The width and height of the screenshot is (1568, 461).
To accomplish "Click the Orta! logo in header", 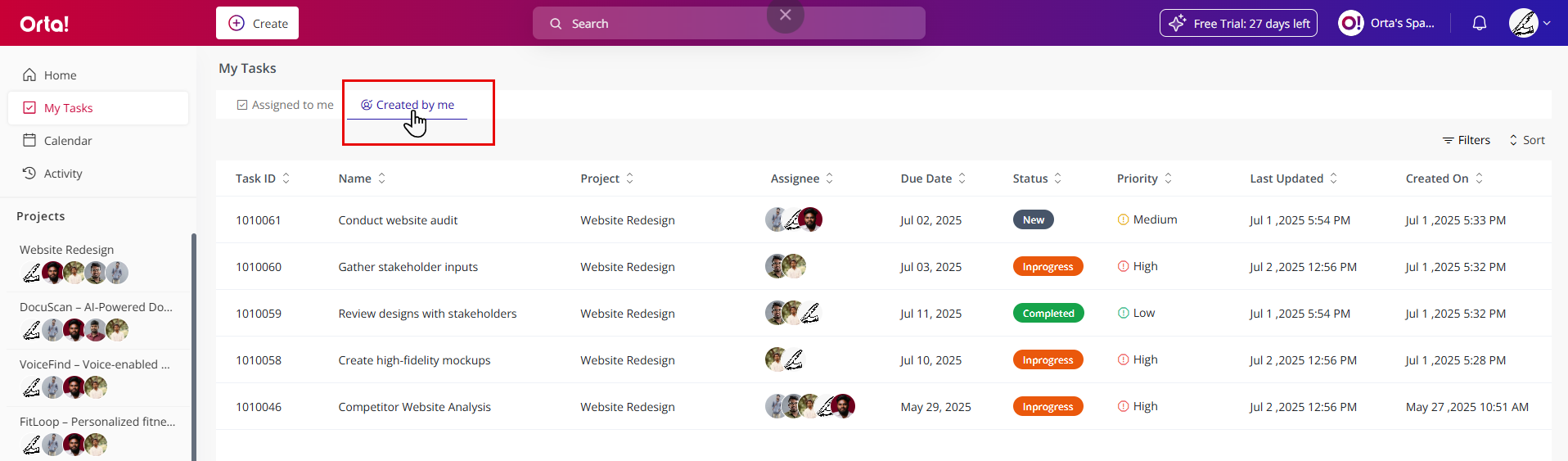I will click(x=44, y=24).
